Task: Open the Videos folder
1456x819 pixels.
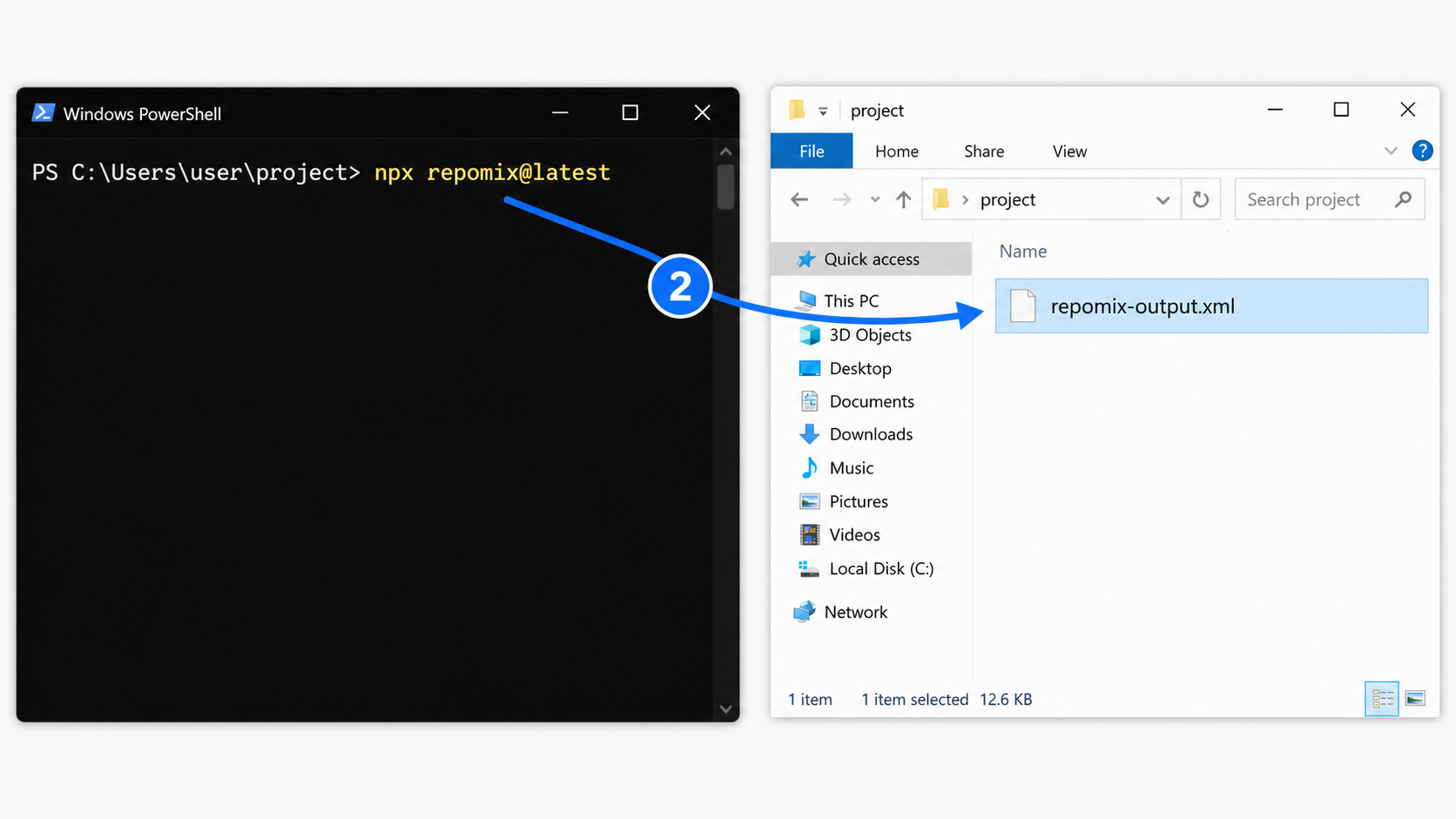Action: pos(854,535)
